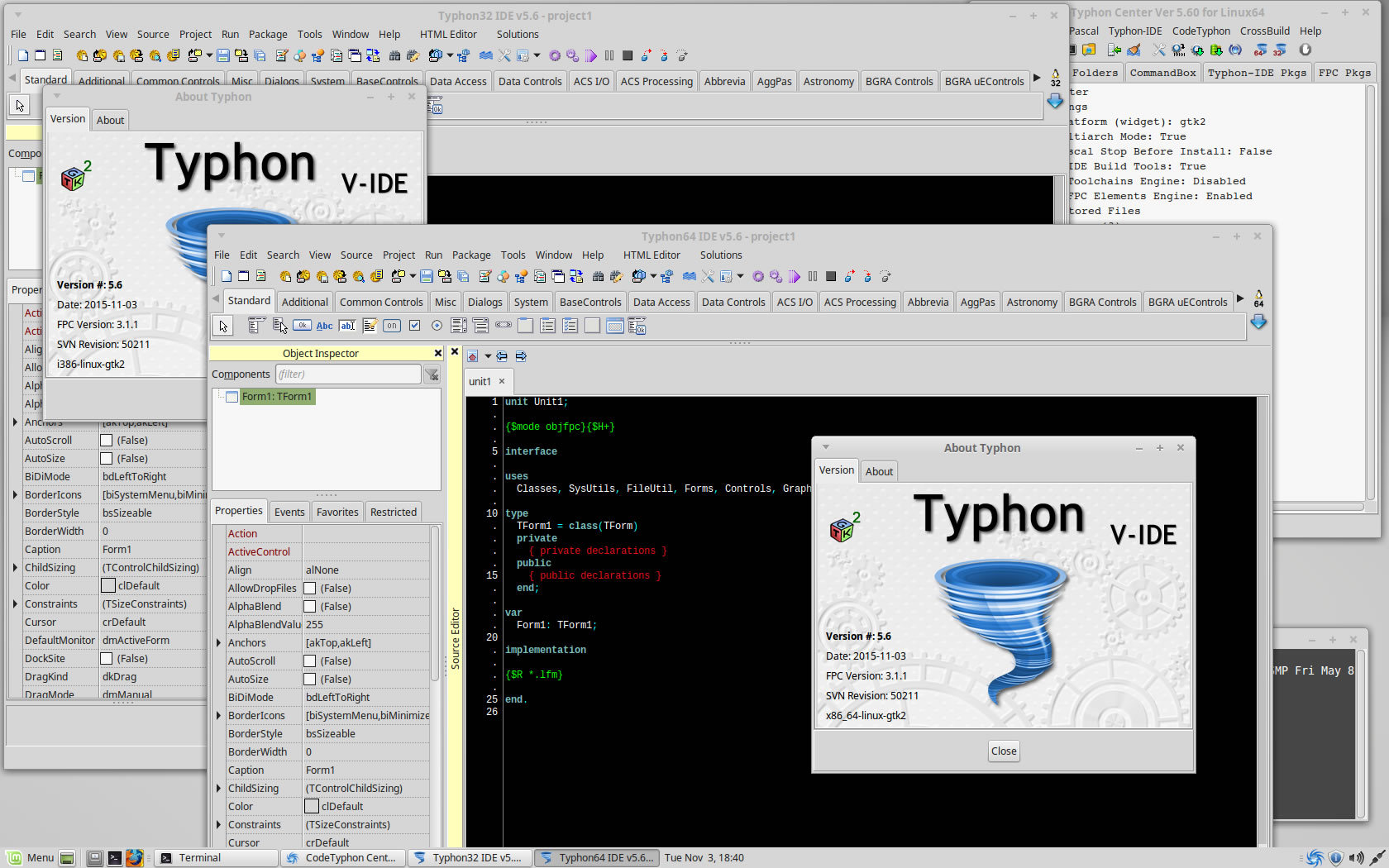Image resolution: width=1389 pixels, height=868 pixels.
Task: Click Color clDefault swatch in Typhon32 inspector
Action: tap(108, 585)
